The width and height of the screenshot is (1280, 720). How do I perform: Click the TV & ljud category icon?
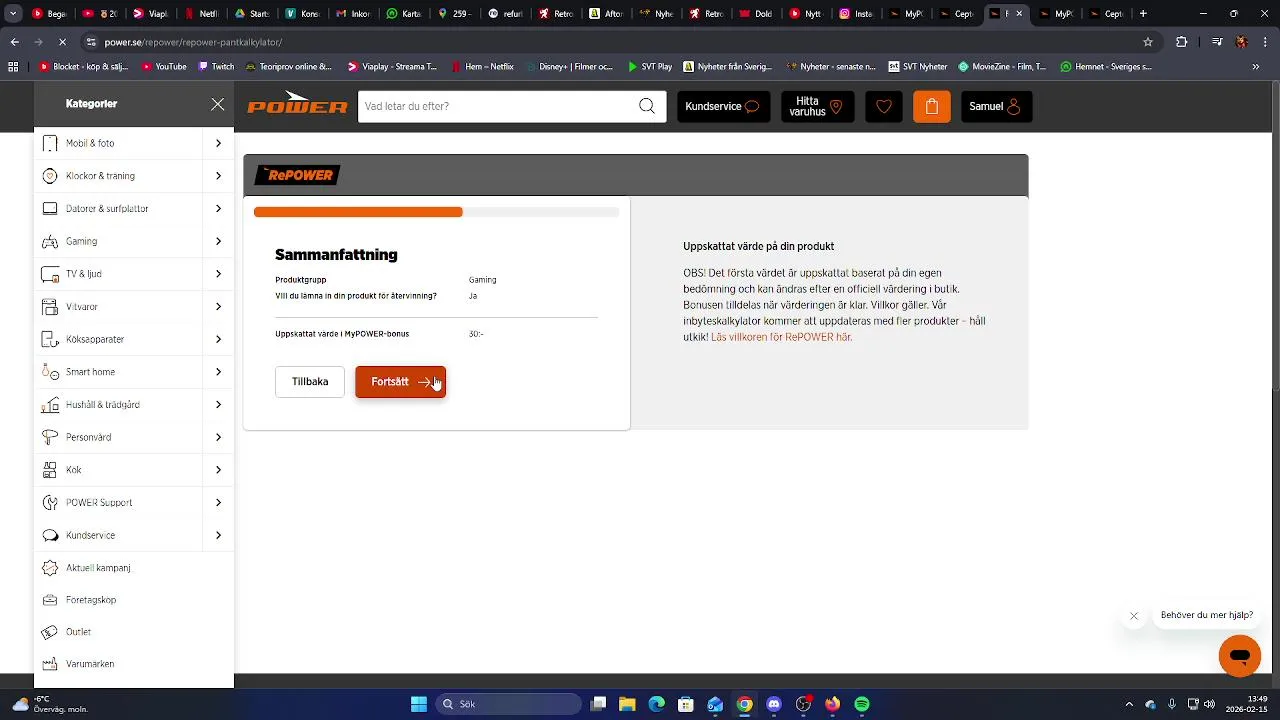pyautogui.click(x=50, y=274)
